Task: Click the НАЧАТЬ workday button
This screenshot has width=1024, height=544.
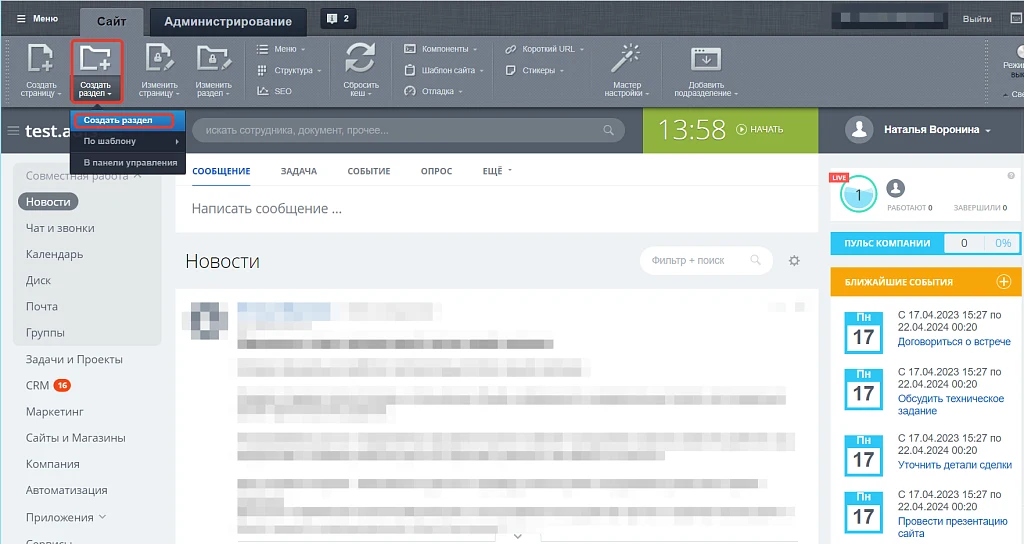Action: (760, 129)
